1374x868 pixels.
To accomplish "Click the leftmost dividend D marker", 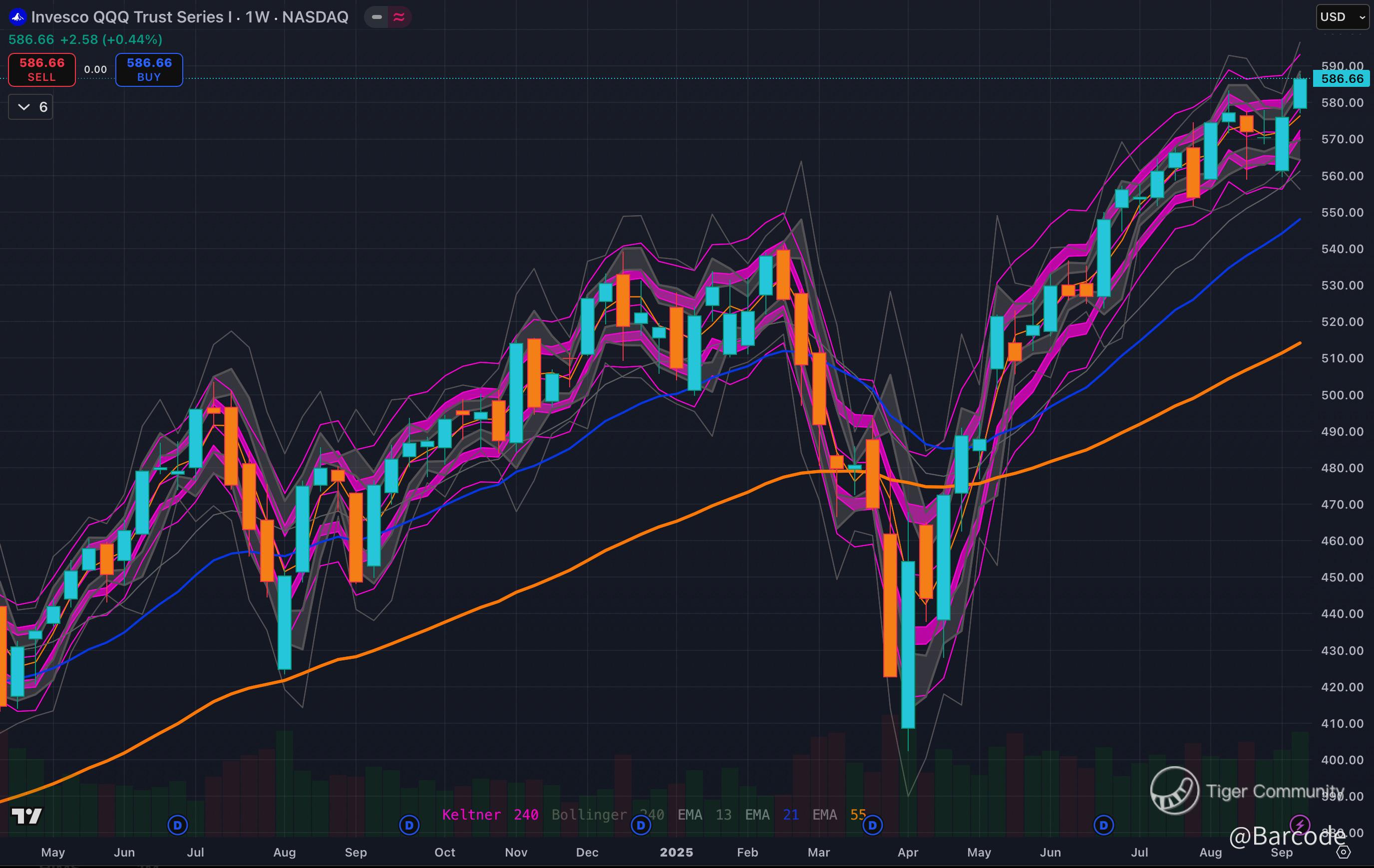I will (177, 825).
